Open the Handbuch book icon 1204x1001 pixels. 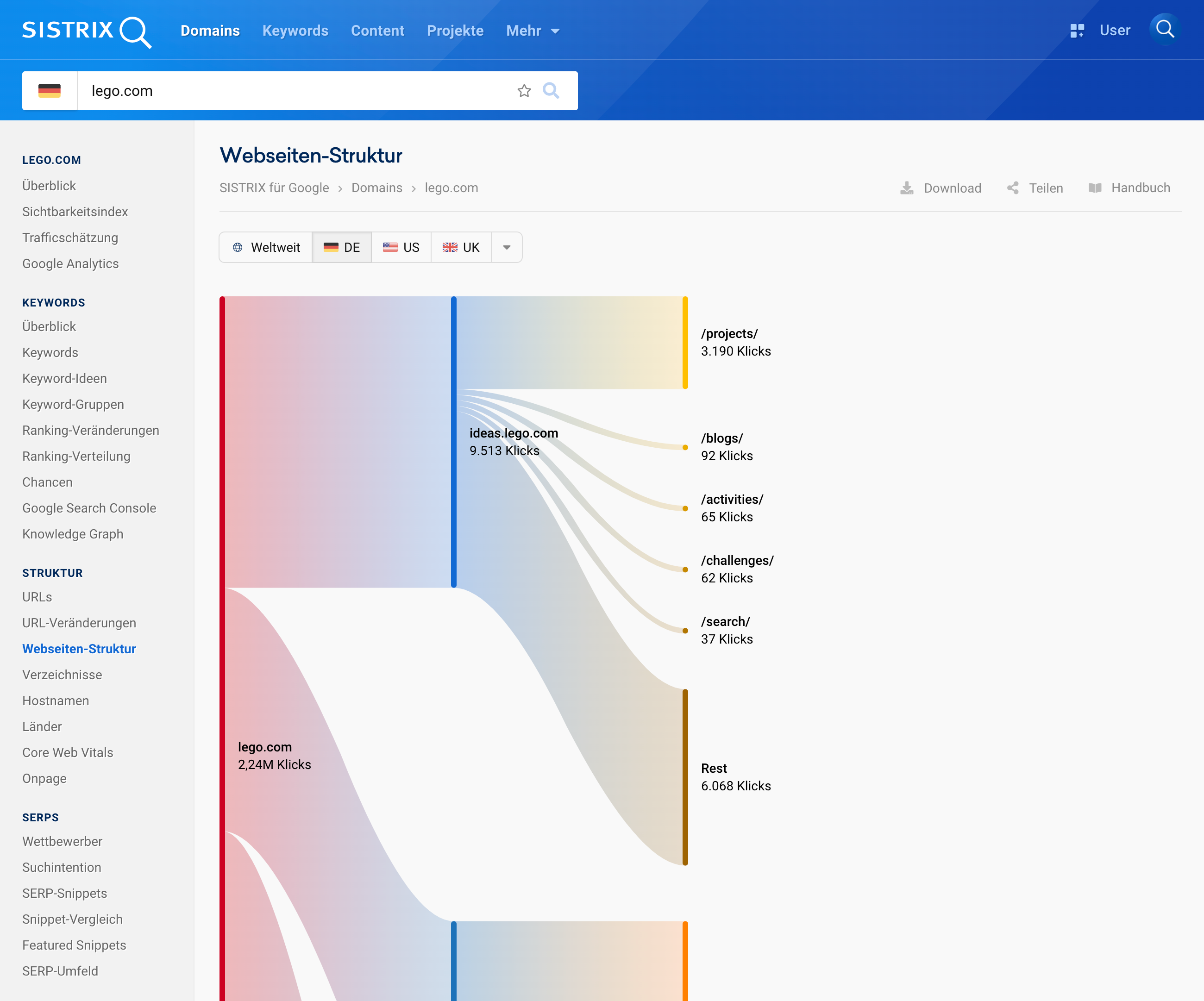pyautogui.click(x=1095, y=188)
